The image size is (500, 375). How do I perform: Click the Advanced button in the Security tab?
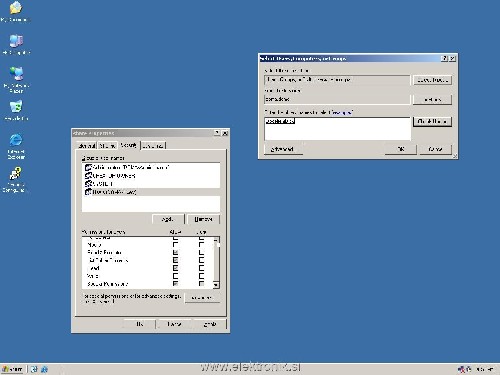click(202, 298)
